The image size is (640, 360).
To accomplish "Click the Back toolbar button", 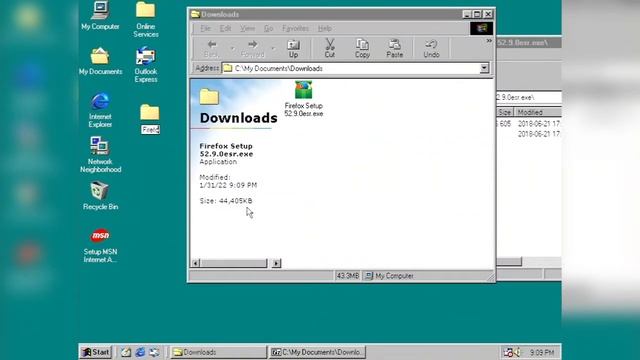I will tap(211, 49).
